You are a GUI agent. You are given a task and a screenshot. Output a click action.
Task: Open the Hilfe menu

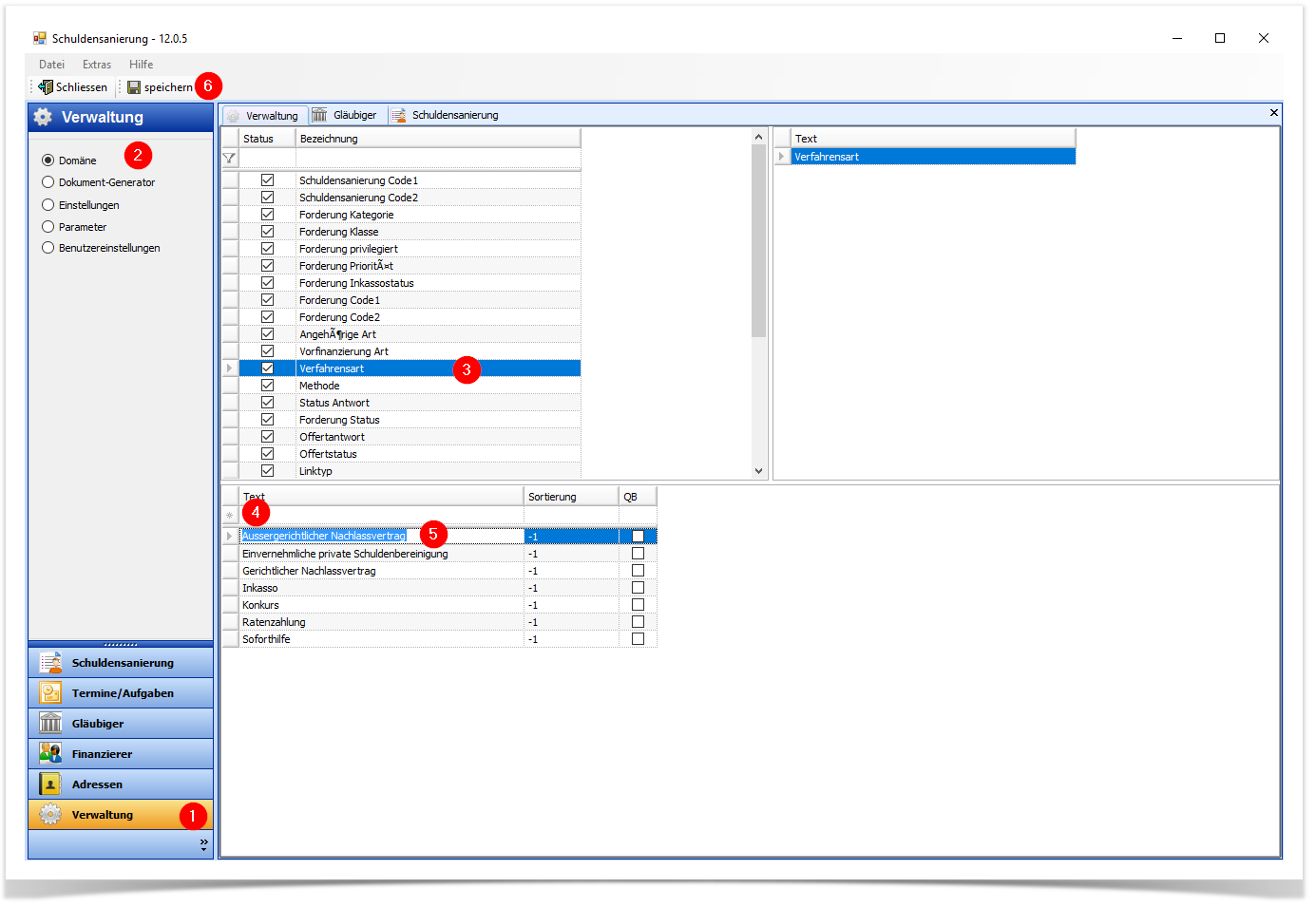[141, 65]
